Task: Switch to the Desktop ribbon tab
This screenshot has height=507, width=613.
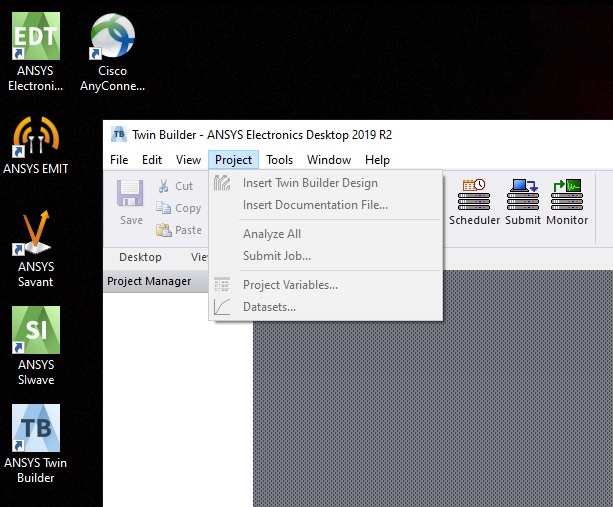Action: pyautogui.click(x=140, y=257)
